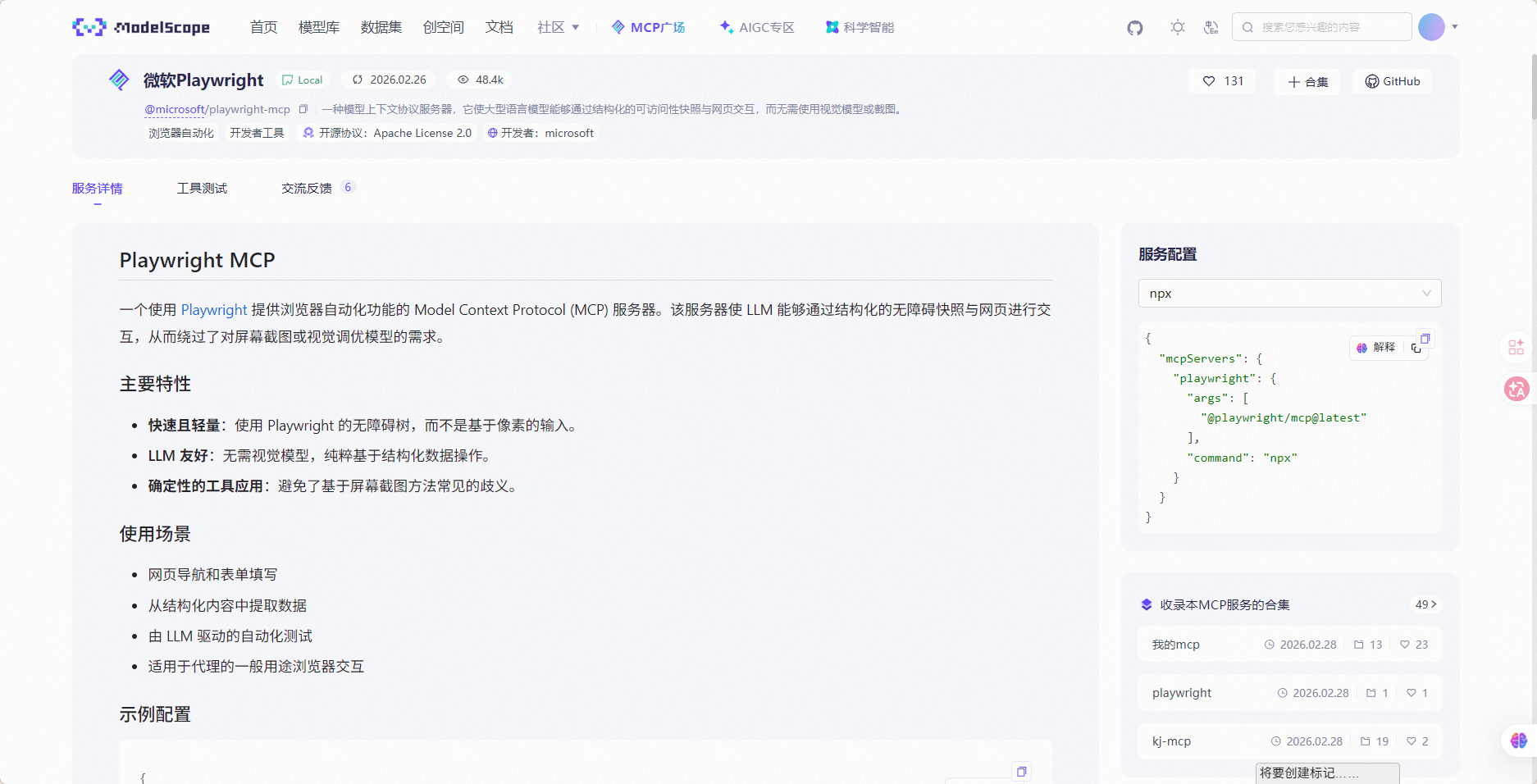Click the 网页导航和表单填写 list item

tap(212, 575)
